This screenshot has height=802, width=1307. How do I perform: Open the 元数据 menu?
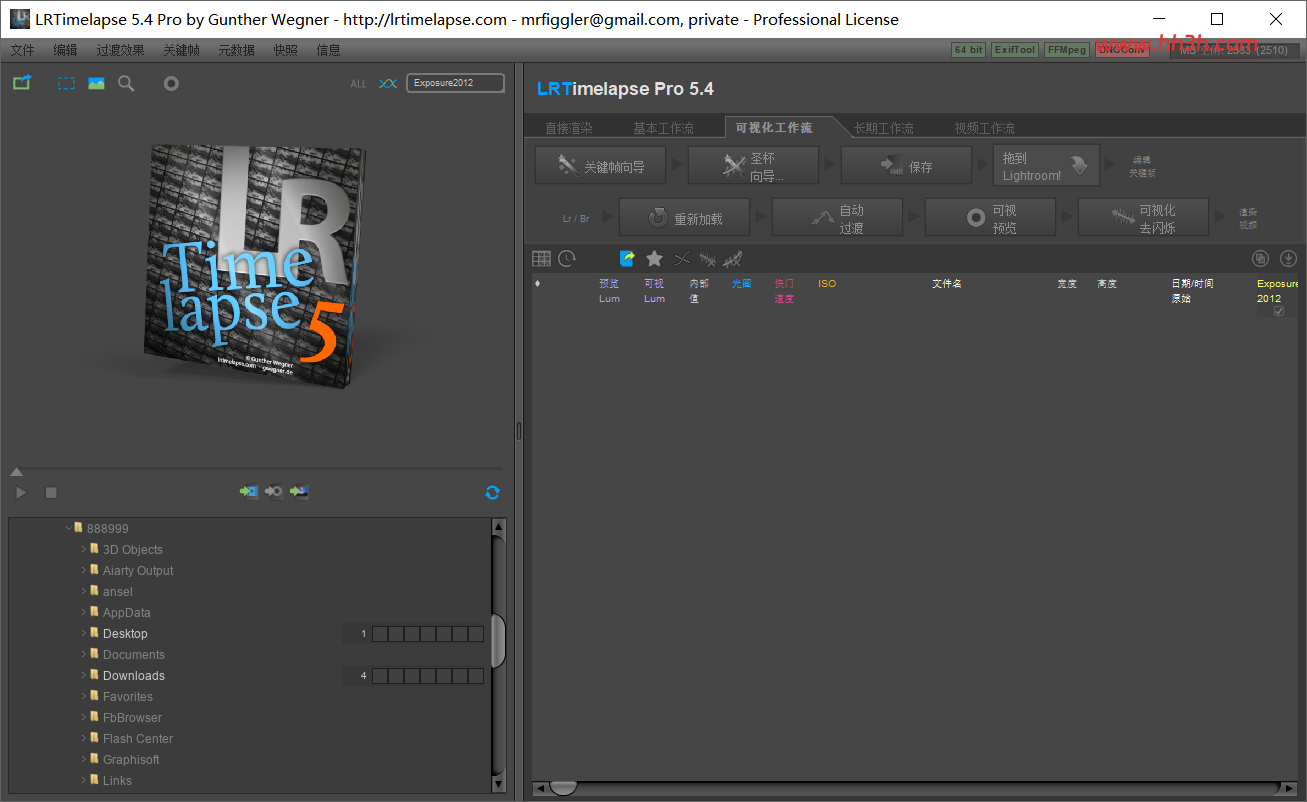click(236, 50)
